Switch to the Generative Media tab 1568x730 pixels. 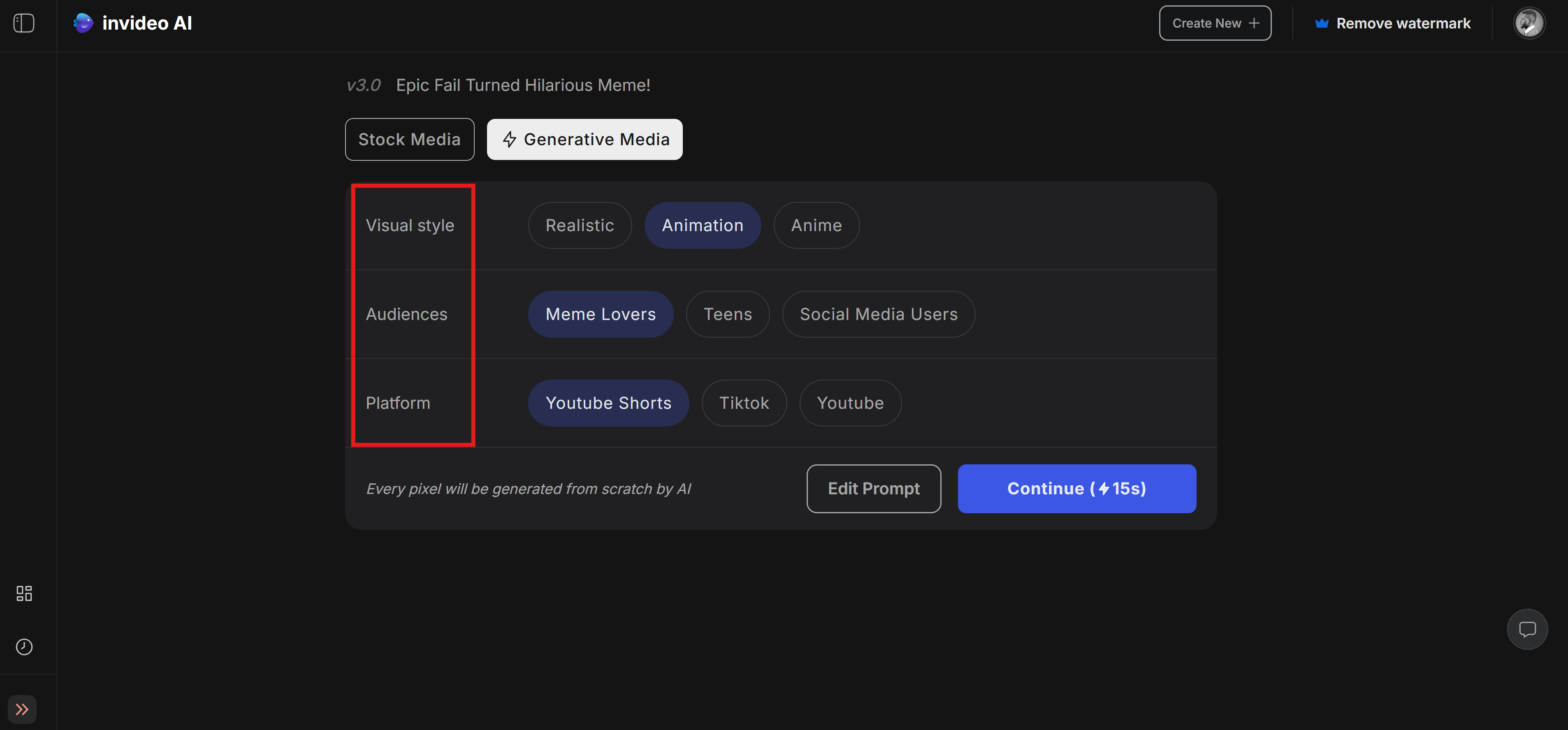(585, 139)
